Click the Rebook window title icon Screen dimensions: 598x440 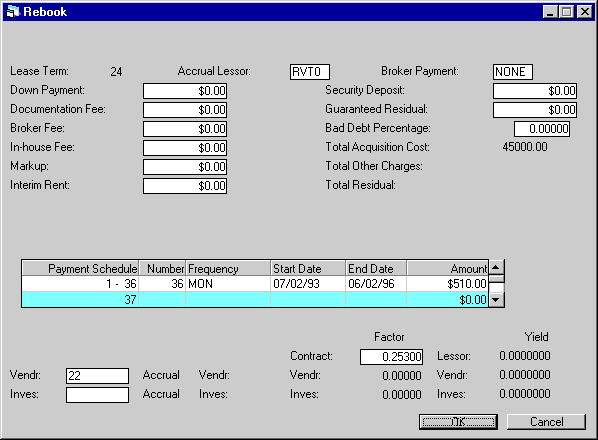click(x=13, y=12)
